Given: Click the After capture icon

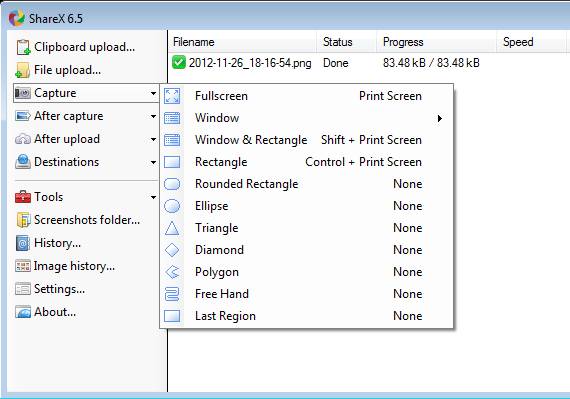Looking at the screenshot, I should click(x=23, y=116).
